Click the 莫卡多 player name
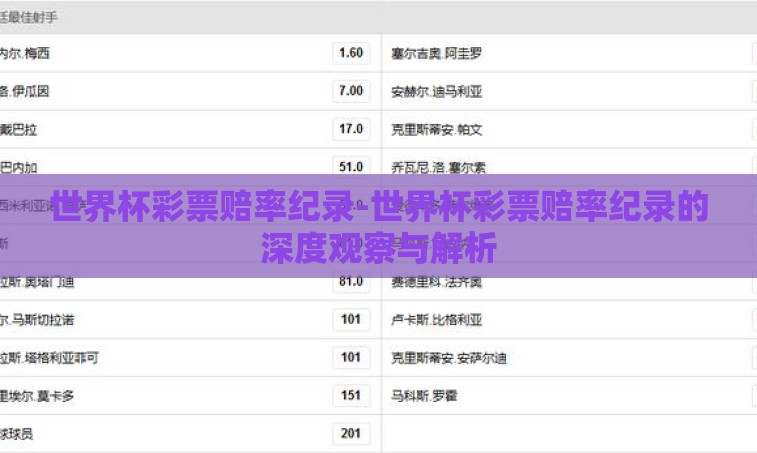This screenshot has height=453, width=757. pyautogui.click(x=37, y=396)
